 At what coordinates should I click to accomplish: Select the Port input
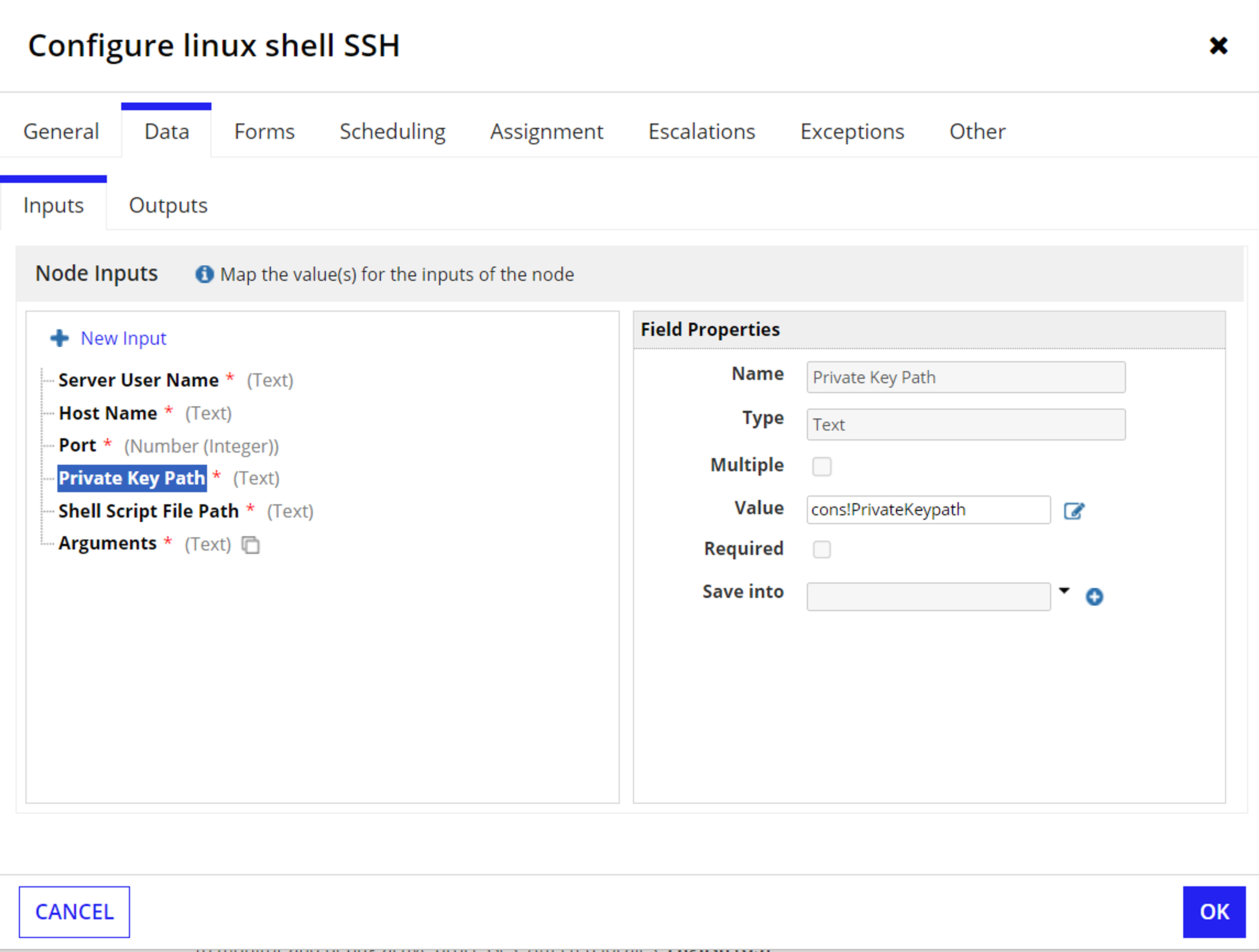click(77, 445)
